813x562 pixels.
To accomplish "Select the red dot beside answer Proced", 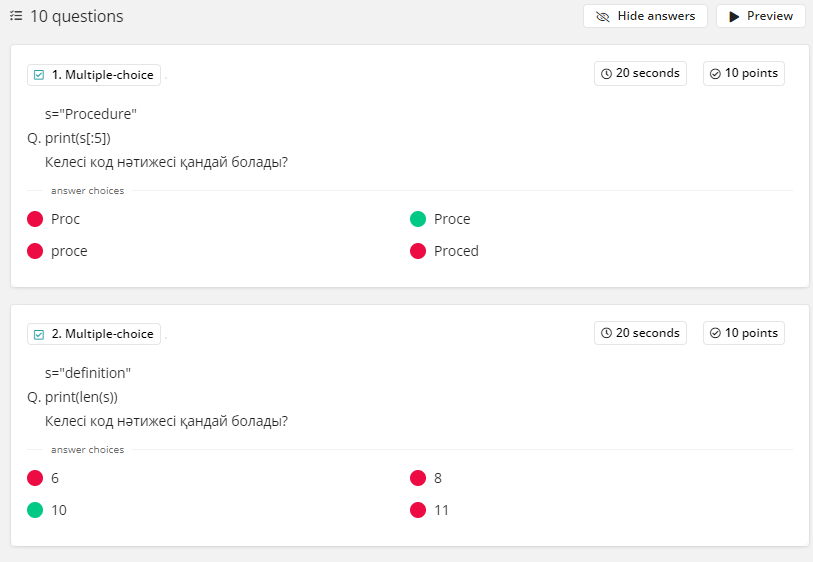I will tap(418, 251).
